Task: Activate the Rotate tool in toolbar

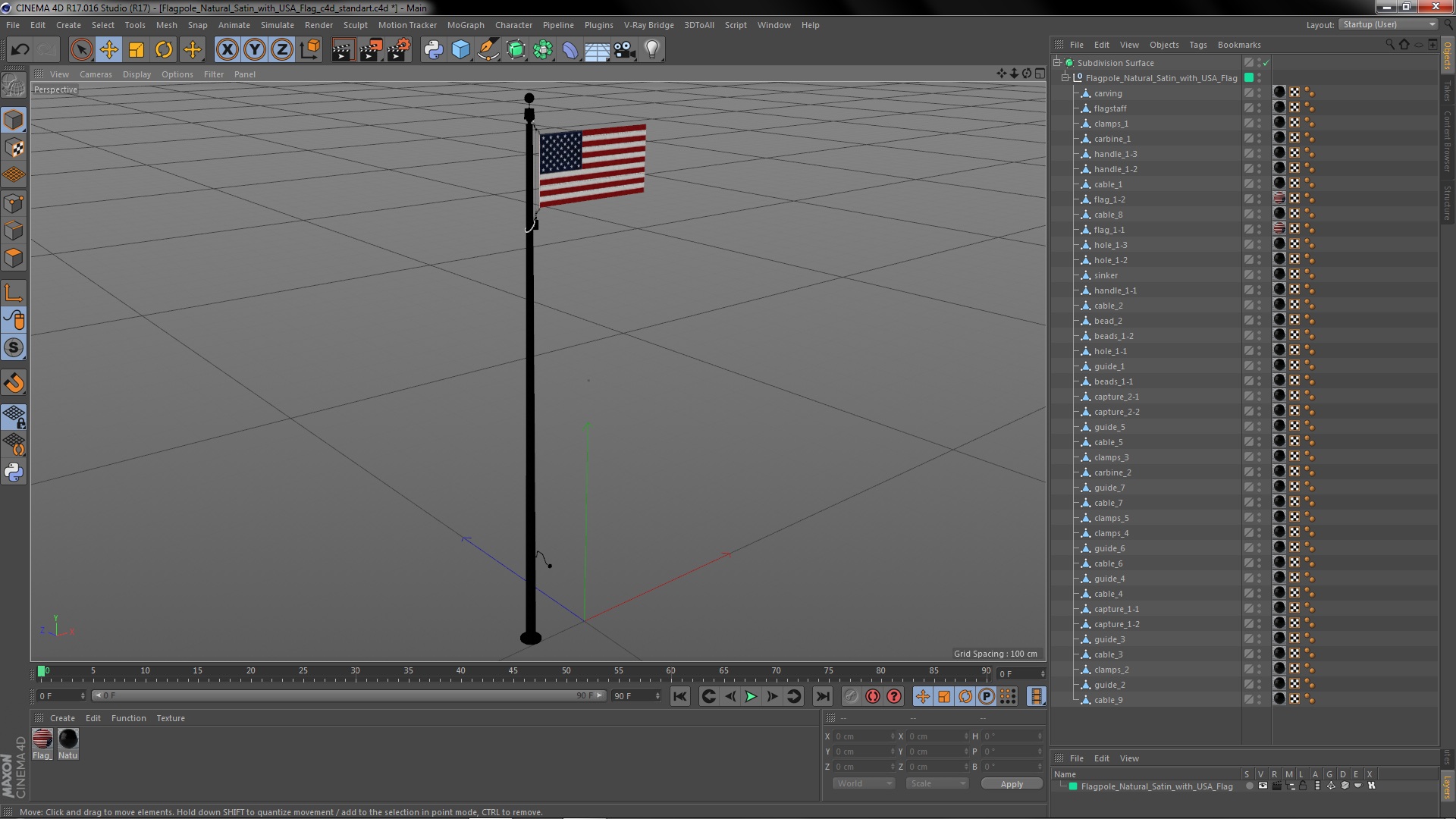Action: point(164,50)
